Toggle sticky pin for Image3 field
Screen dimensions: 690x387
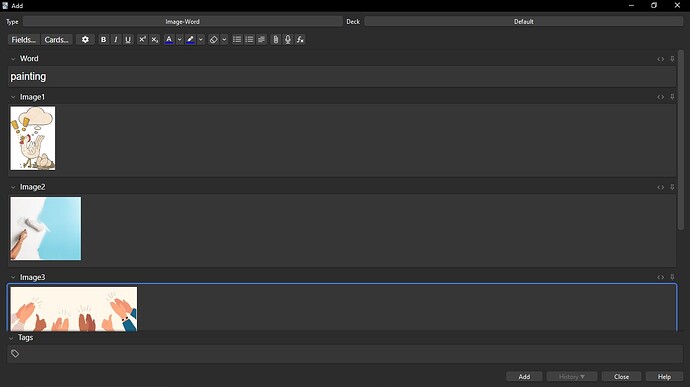click(x=672, y=277)
